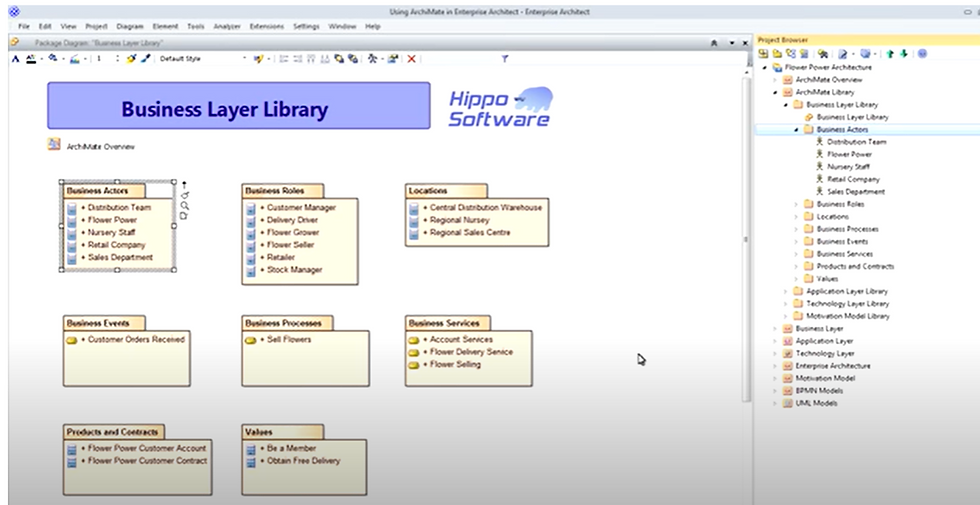Viewport: 980px width, 505px height.
Task: Expand the Business Roles folder in tree
Action: click(796, 204)
